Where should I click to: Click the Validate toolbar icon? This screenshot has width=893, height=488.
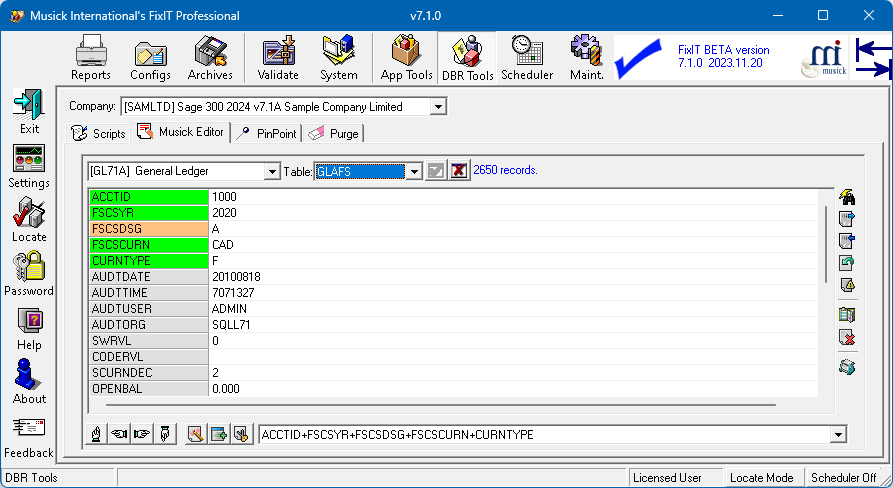278,58
